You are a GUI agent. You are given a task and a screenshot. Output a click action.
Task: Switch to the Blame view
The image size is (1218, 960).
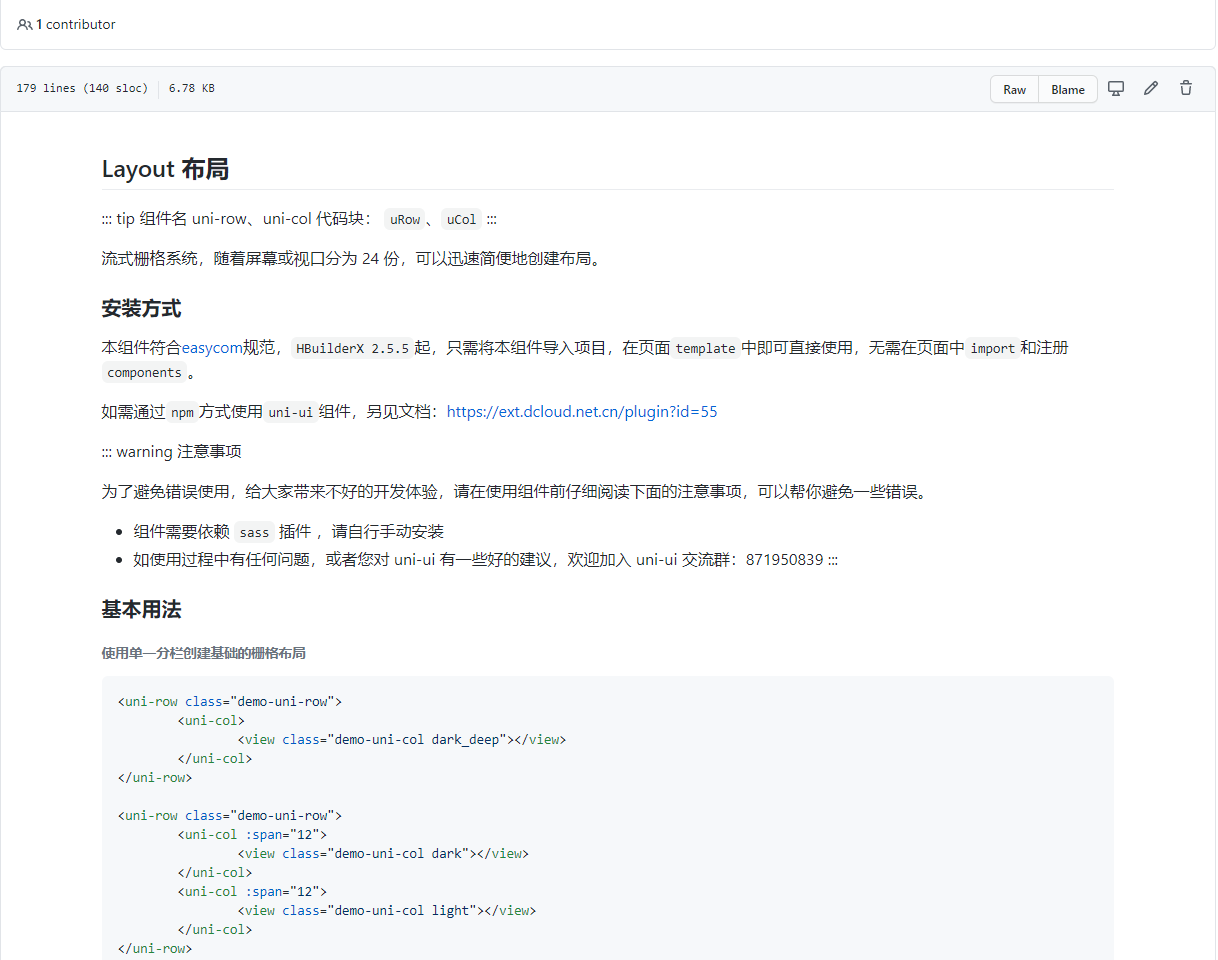pyautogui.click(x=1067, y=89)
